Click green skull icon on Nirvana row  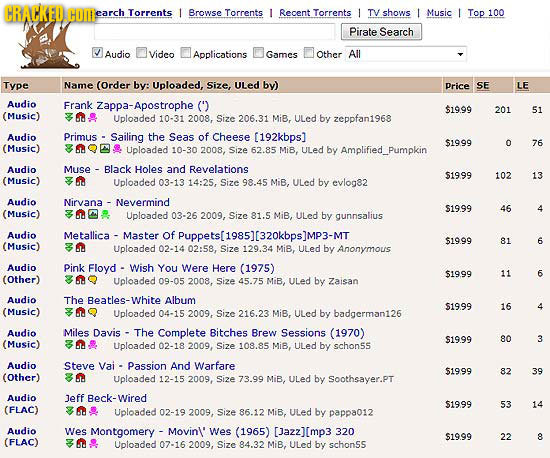(105, 214)
